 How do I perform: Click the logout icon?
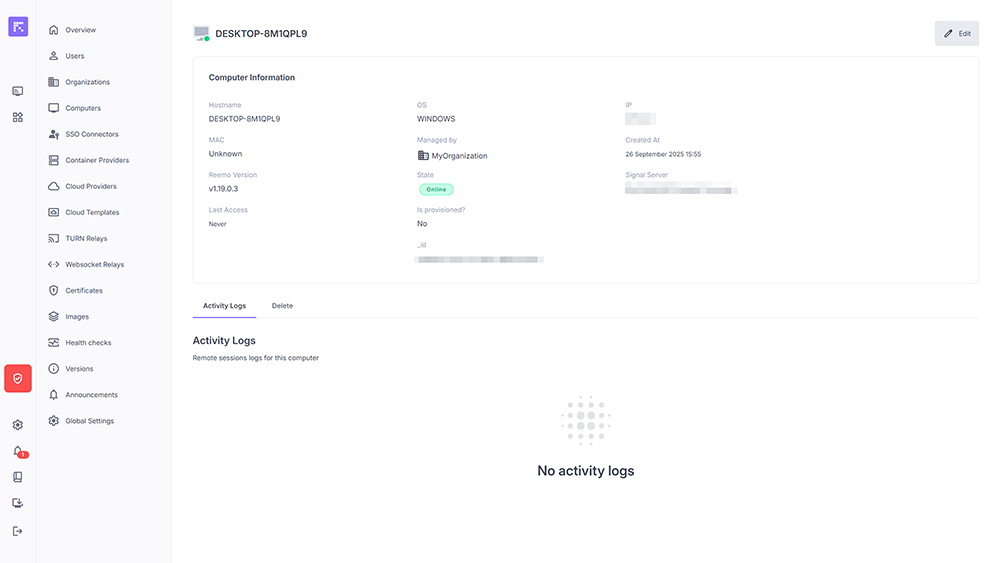click(18, 531)
